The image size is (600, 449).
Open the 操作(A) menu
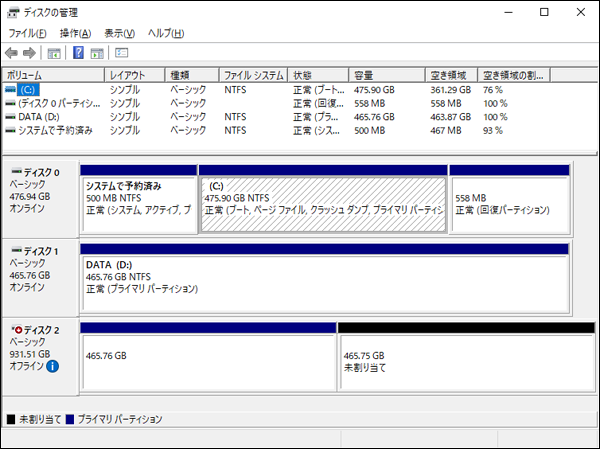click(x=76, y=33)
